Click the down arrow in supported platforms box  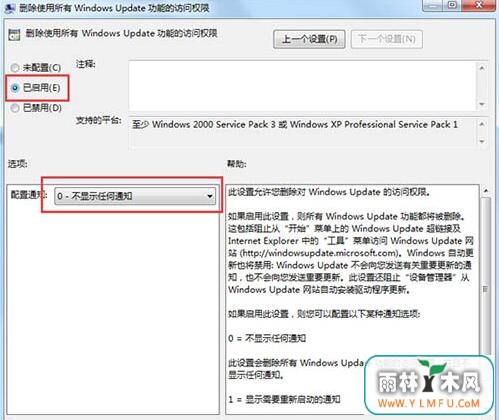(482, 141)
